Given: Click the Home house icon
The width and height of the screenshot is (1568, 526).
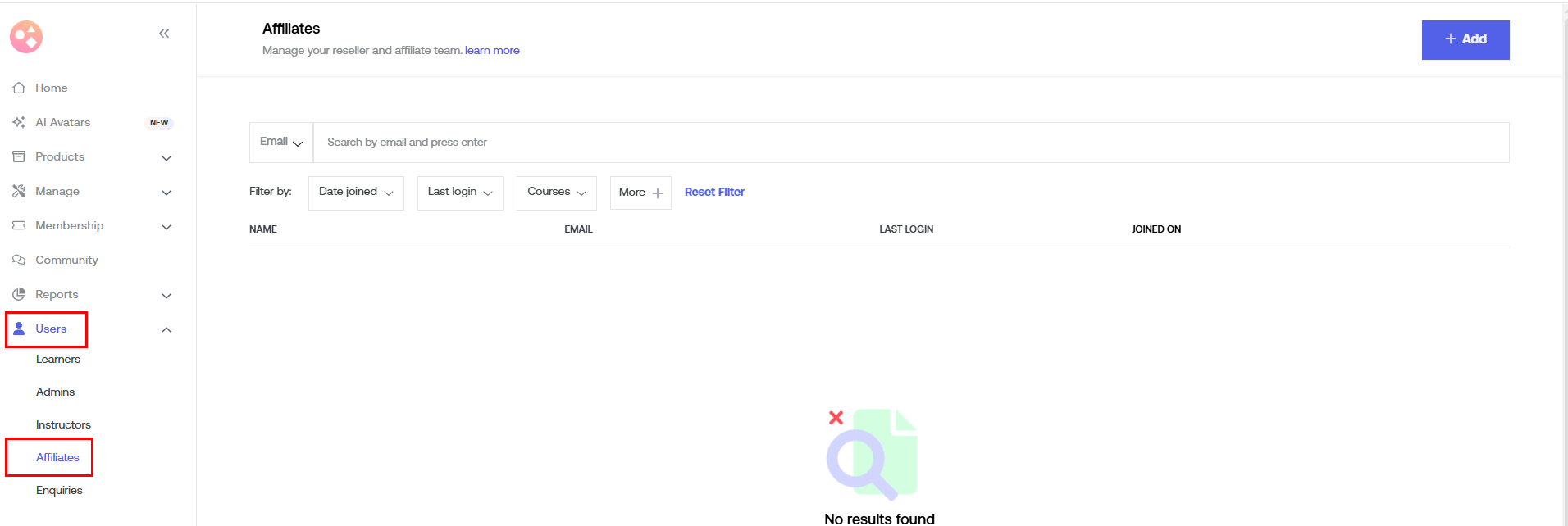Looking at the screenshot, I should coord(19,88).
